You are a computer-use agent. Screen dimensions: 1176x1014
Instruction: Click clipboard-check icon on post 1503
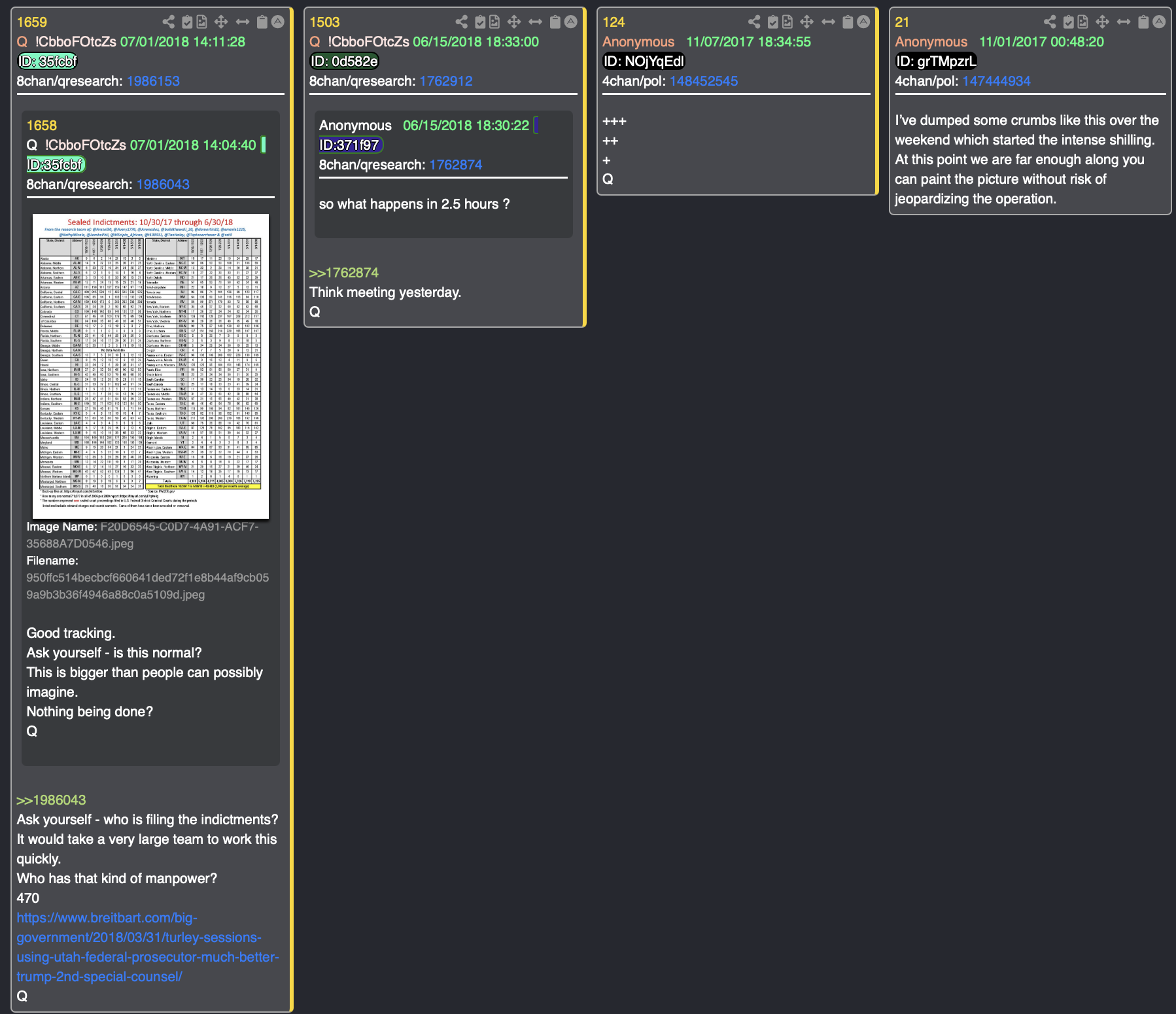(x=480, y=22)
